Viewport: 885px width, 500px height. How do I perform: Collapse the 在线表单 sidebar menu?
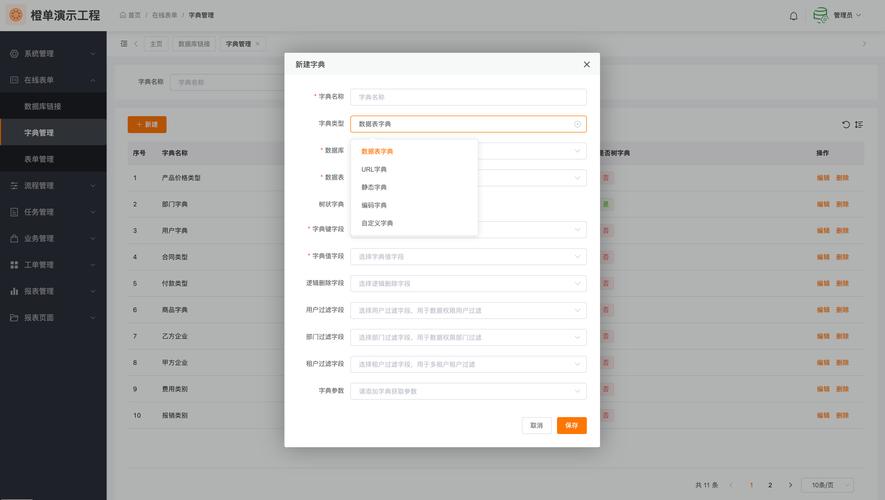tap(93, 80)
